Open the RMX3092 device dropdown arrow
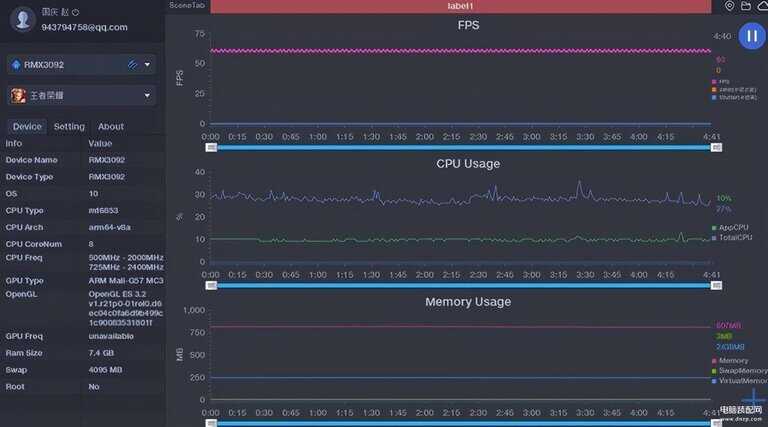Image resolution: width=768 pixels, height=427 pixels. (147, 65)
